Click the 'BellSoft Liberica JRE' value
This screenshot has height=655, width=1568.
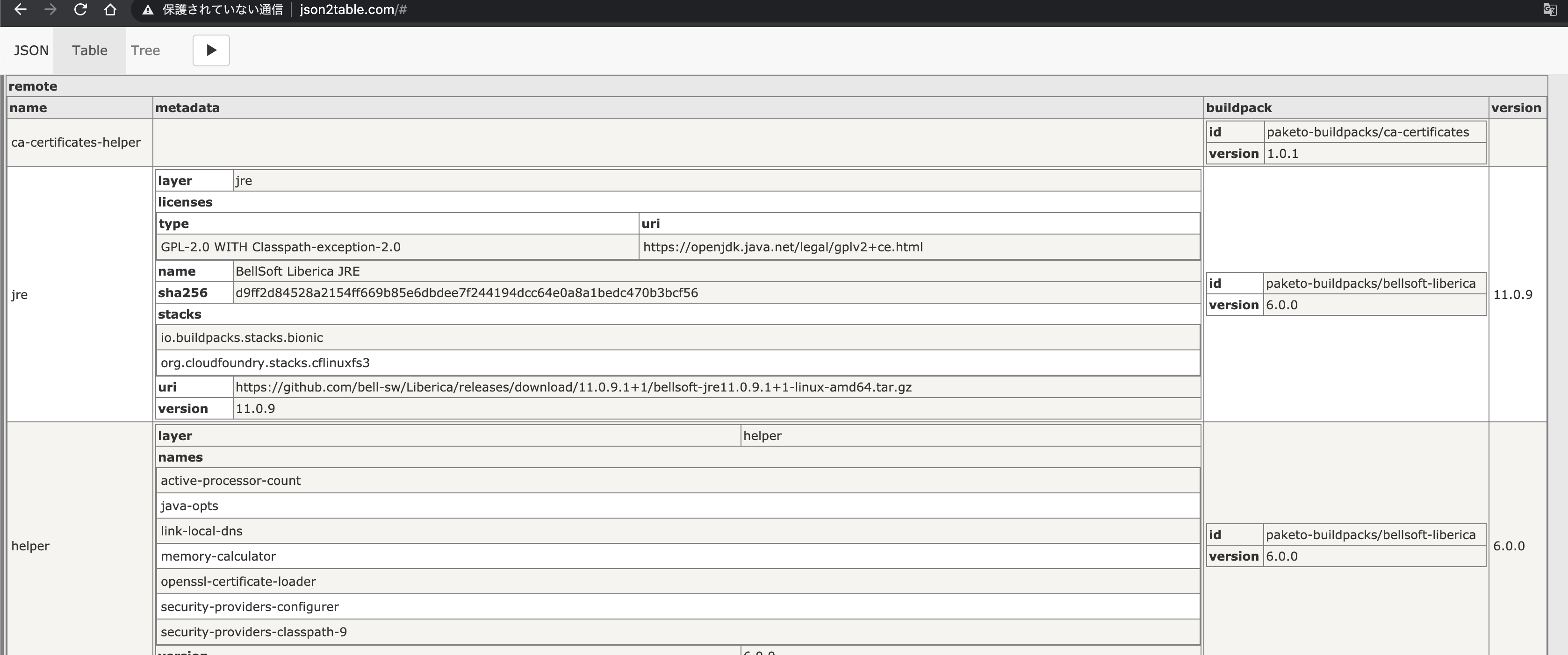pos(716,271)
